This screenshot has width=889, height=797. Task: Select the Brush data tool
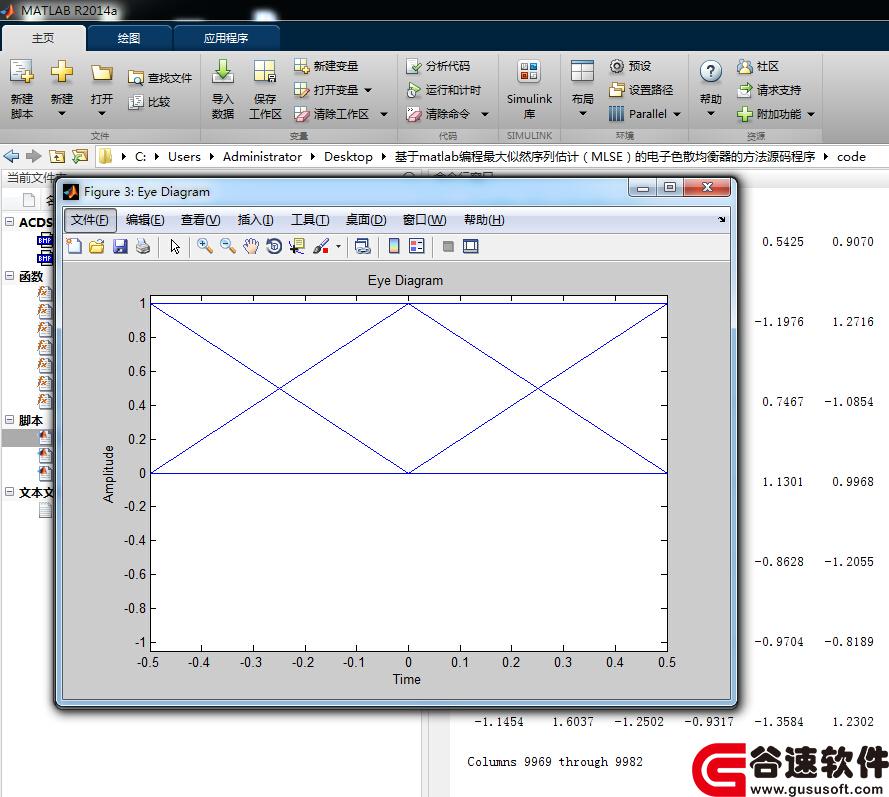click(x=321, y=246)
